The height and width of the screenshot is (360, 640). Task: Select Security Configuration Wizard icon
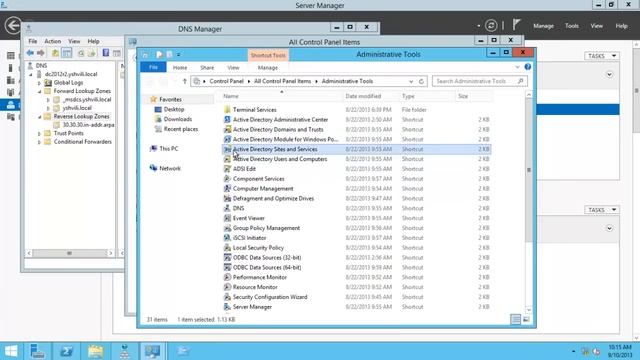click(x=227, y=297)
